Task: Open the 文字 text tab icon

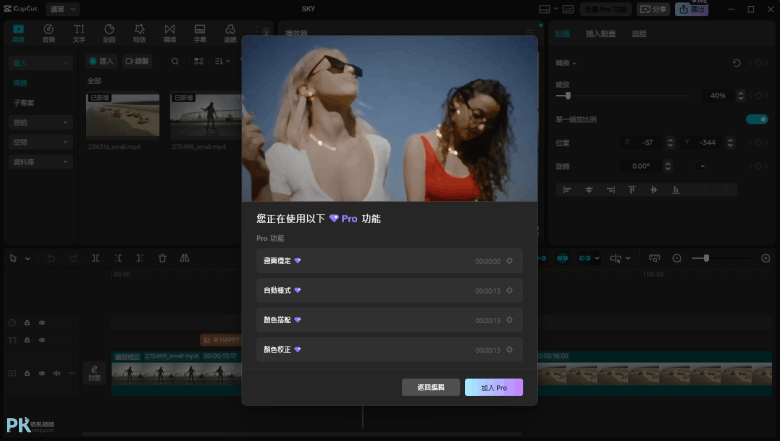Action: [x=79, y=29]
